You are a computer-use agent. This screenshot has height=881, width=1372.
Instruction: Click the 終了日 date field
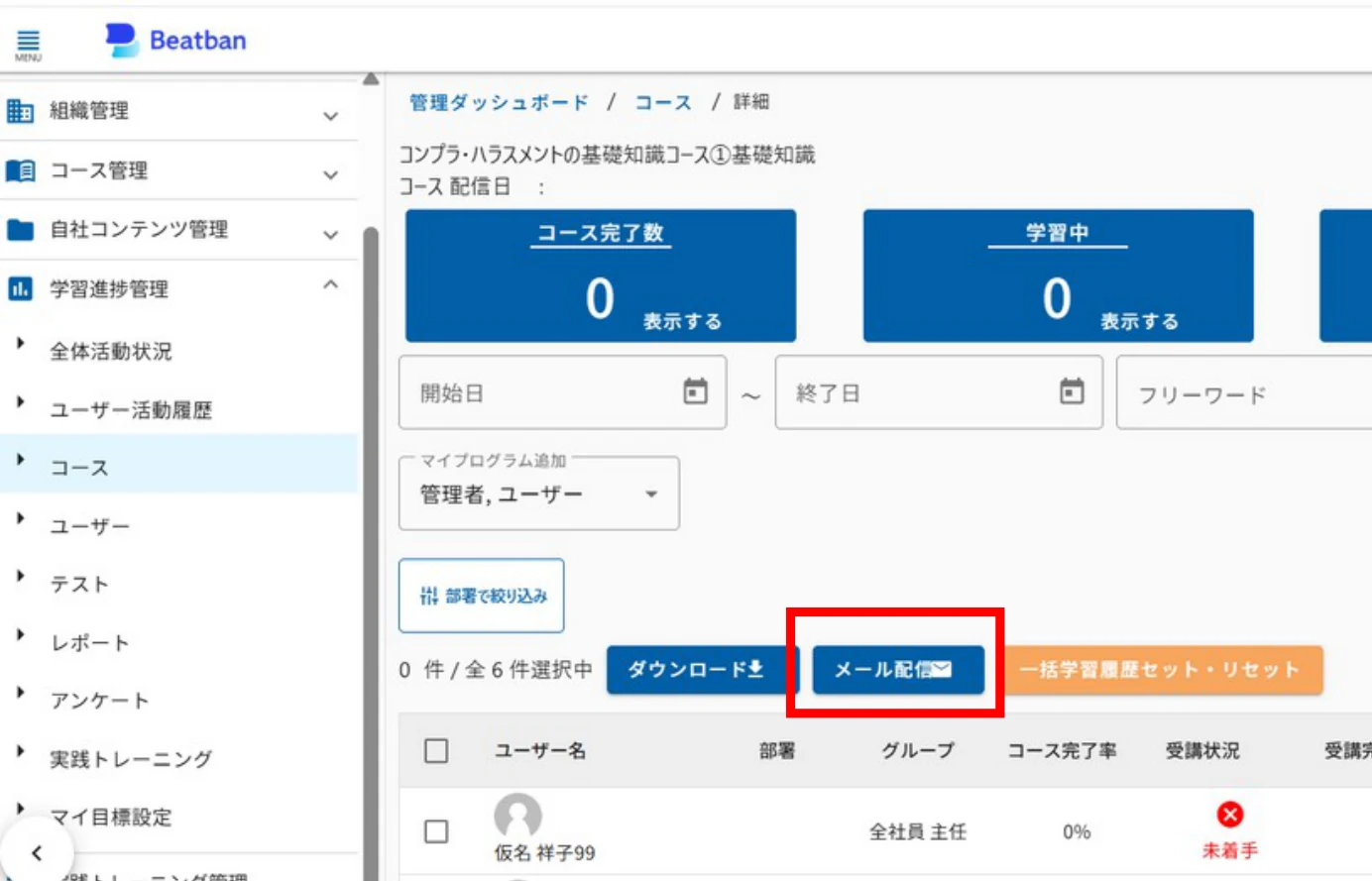click(x=939, y=392)
